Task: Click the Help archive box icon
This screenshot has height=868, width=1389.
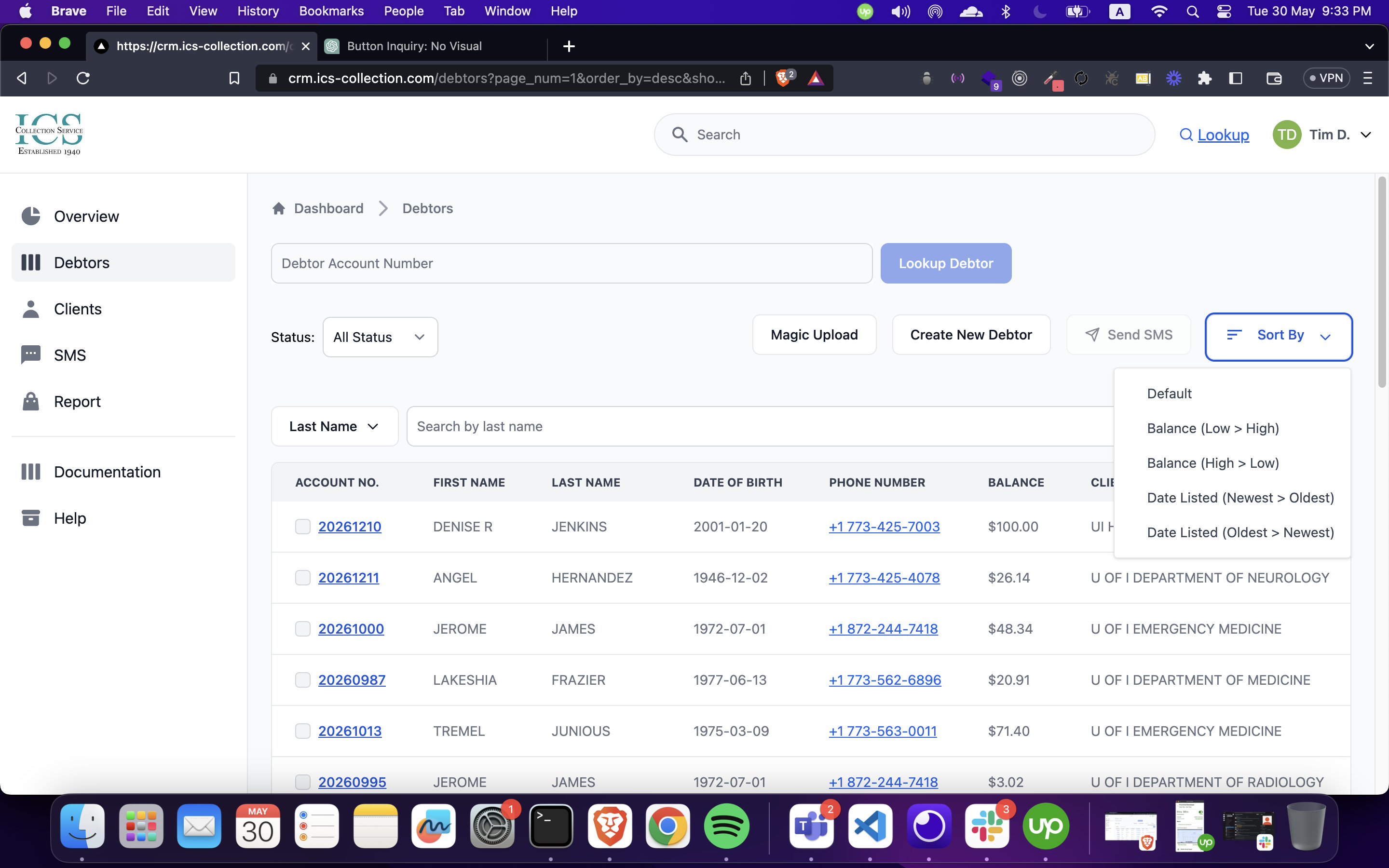Action: click(x=31, y=518)
